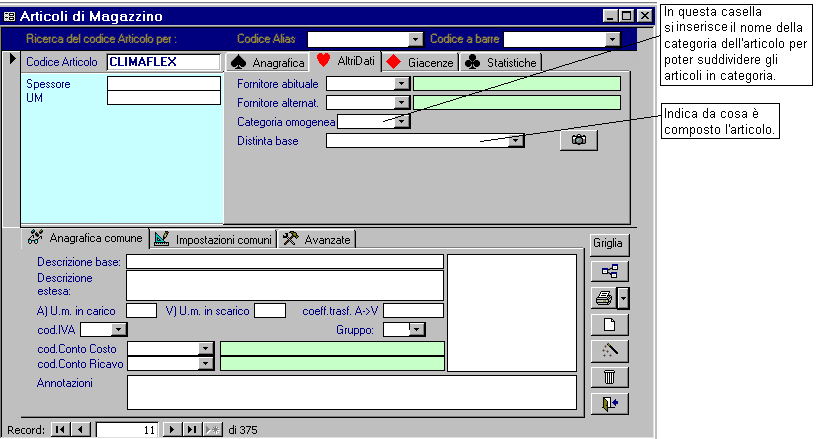
Task: Click the 'di 375' record count text
Action: (x=242, y=430)
